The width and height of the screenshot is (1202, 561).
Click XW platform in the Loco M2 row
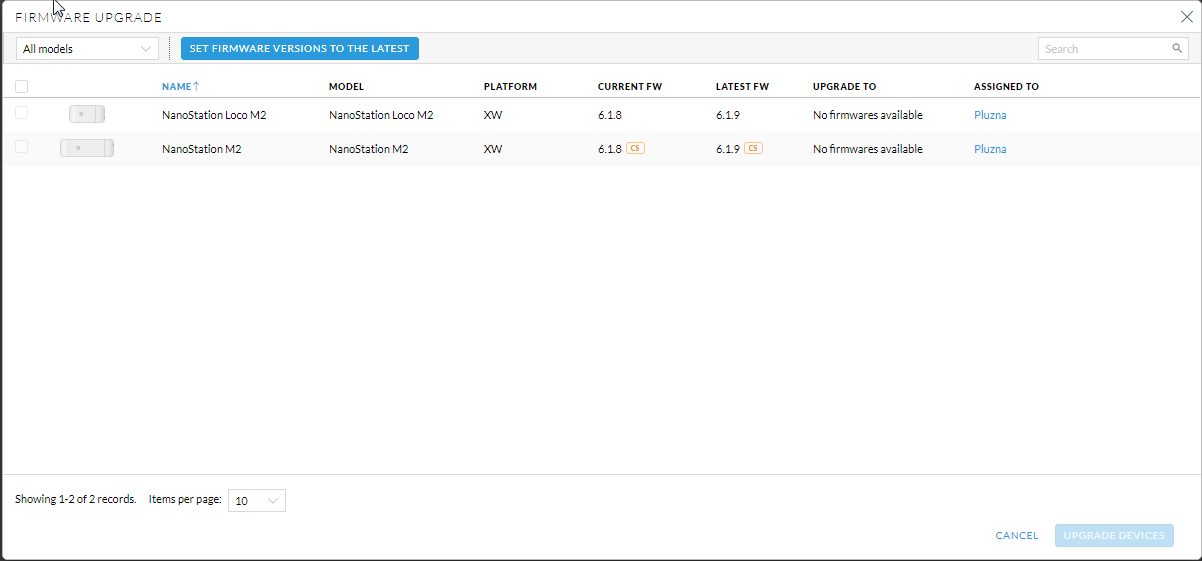coord(493,115)
